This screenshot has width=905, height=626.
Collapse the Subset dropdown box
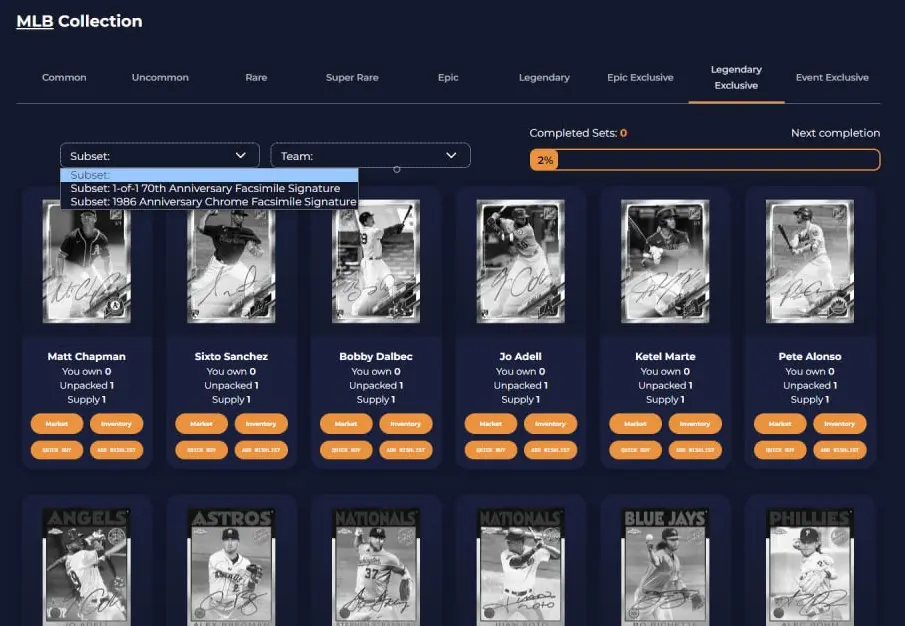click(x=160, y=155)
